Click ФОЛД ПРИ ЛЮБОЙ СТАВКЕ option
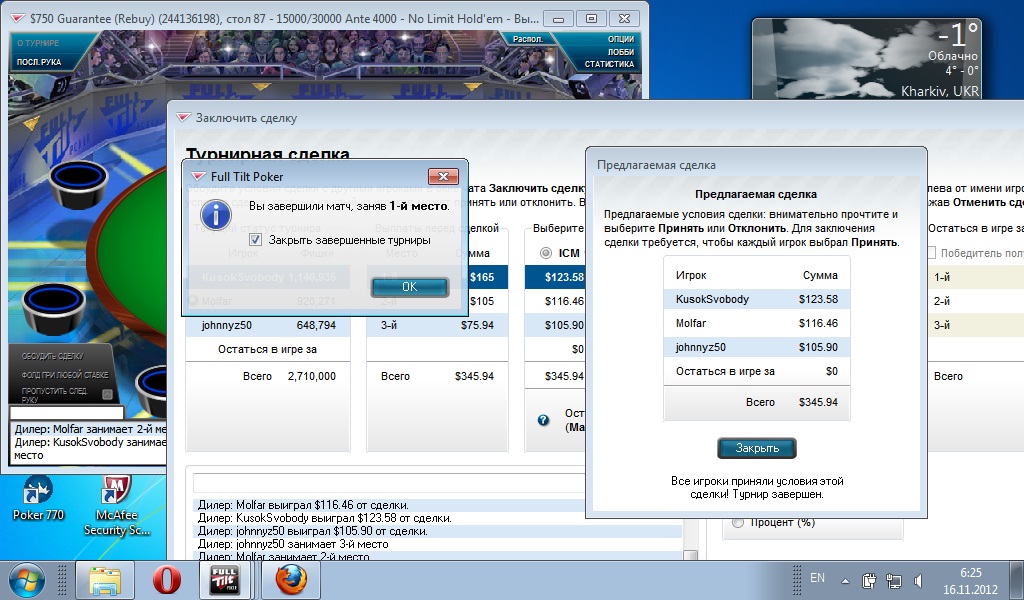 [64, 375]
